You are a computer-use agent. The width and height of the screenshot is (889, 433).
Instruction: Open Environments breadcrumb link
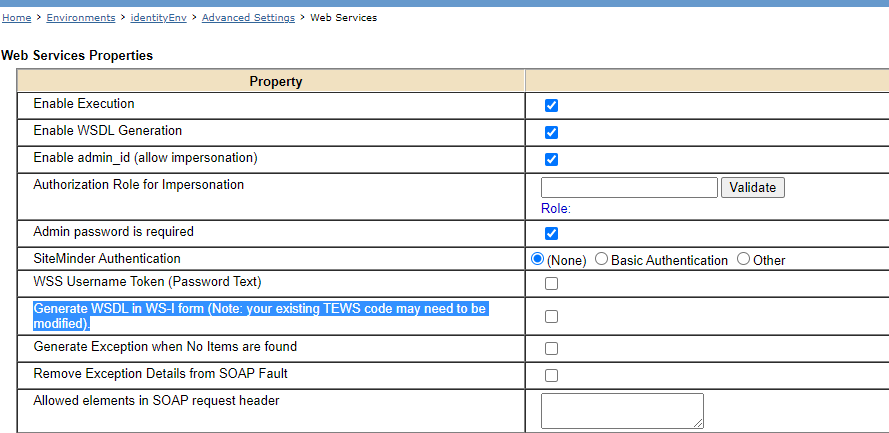[x=81, y=18]
